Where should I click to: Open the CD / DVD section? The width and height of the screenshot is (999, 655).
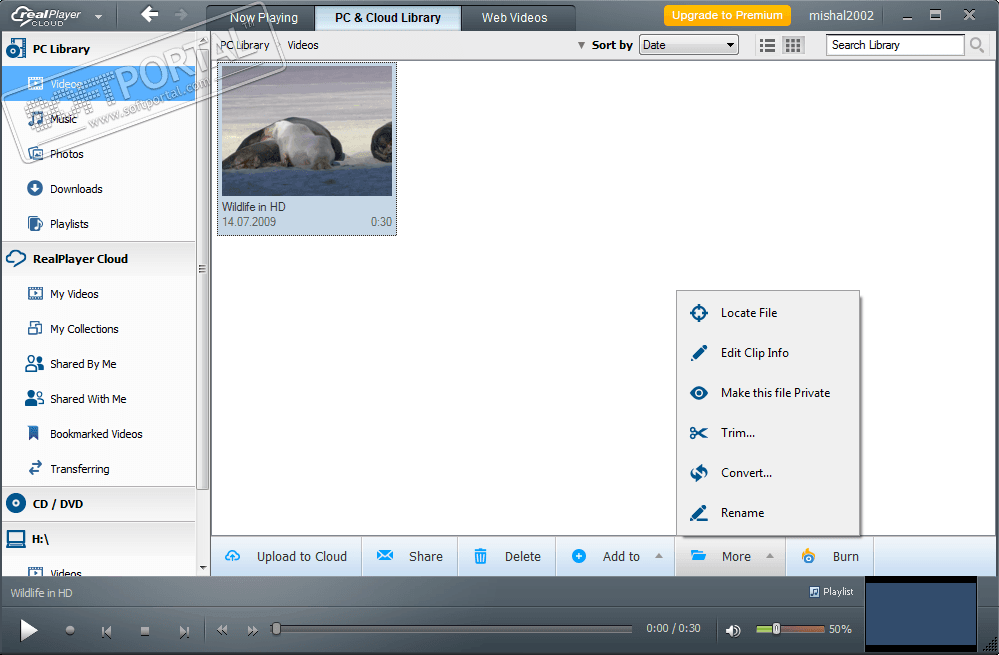tap(99, 504)
